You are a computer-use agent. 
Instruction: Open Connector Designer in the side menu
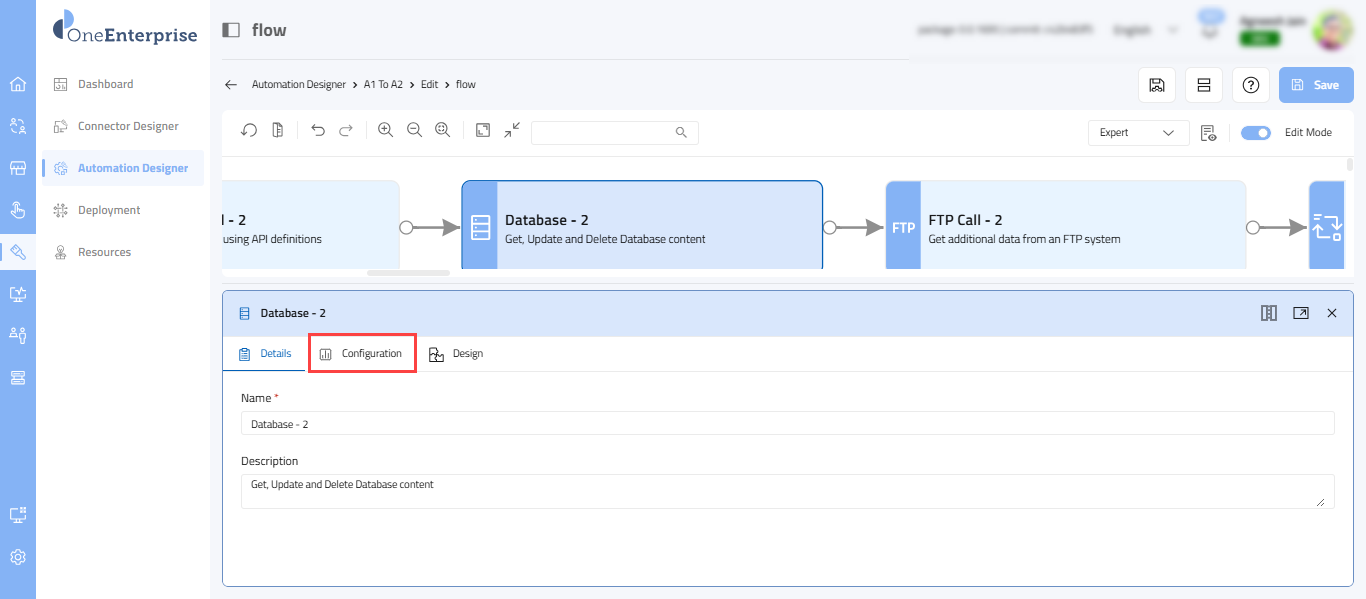128,126
